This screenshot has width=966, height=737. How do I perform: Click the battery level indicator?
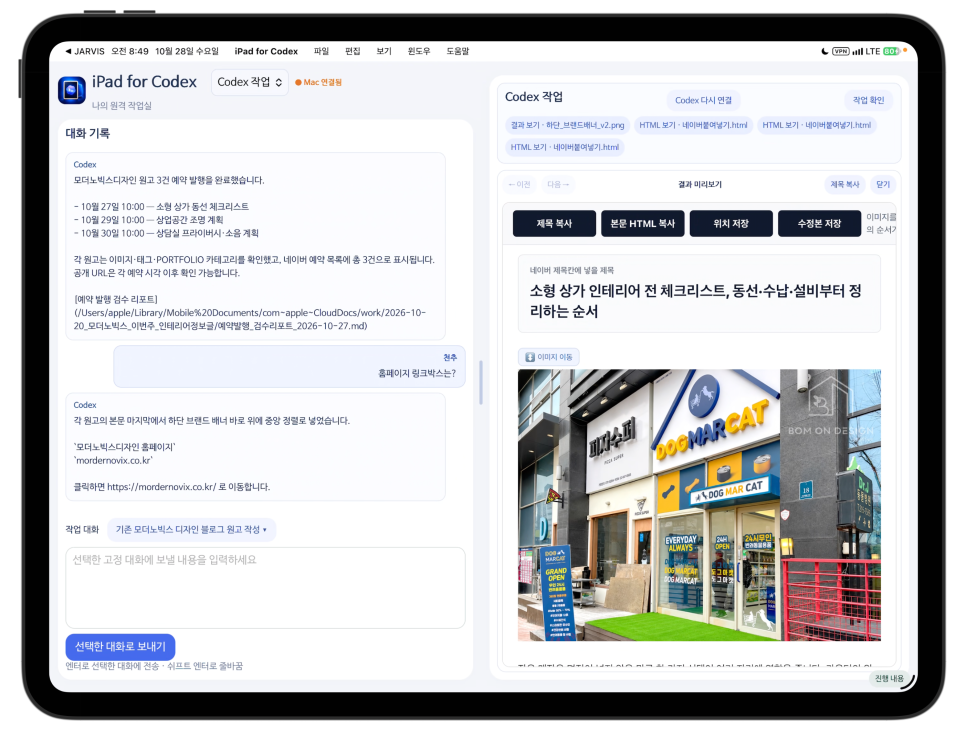(891, 51)
